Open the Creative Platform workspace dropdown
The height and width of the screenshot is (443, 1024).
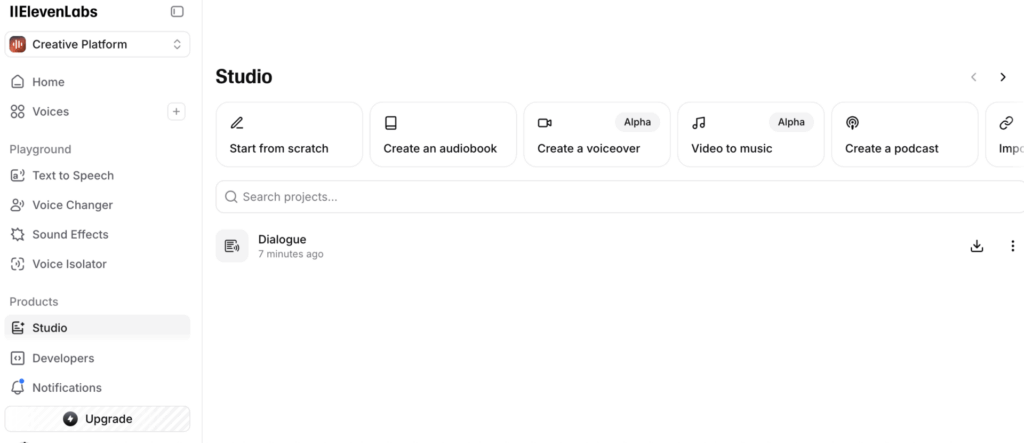pos(97,44)
